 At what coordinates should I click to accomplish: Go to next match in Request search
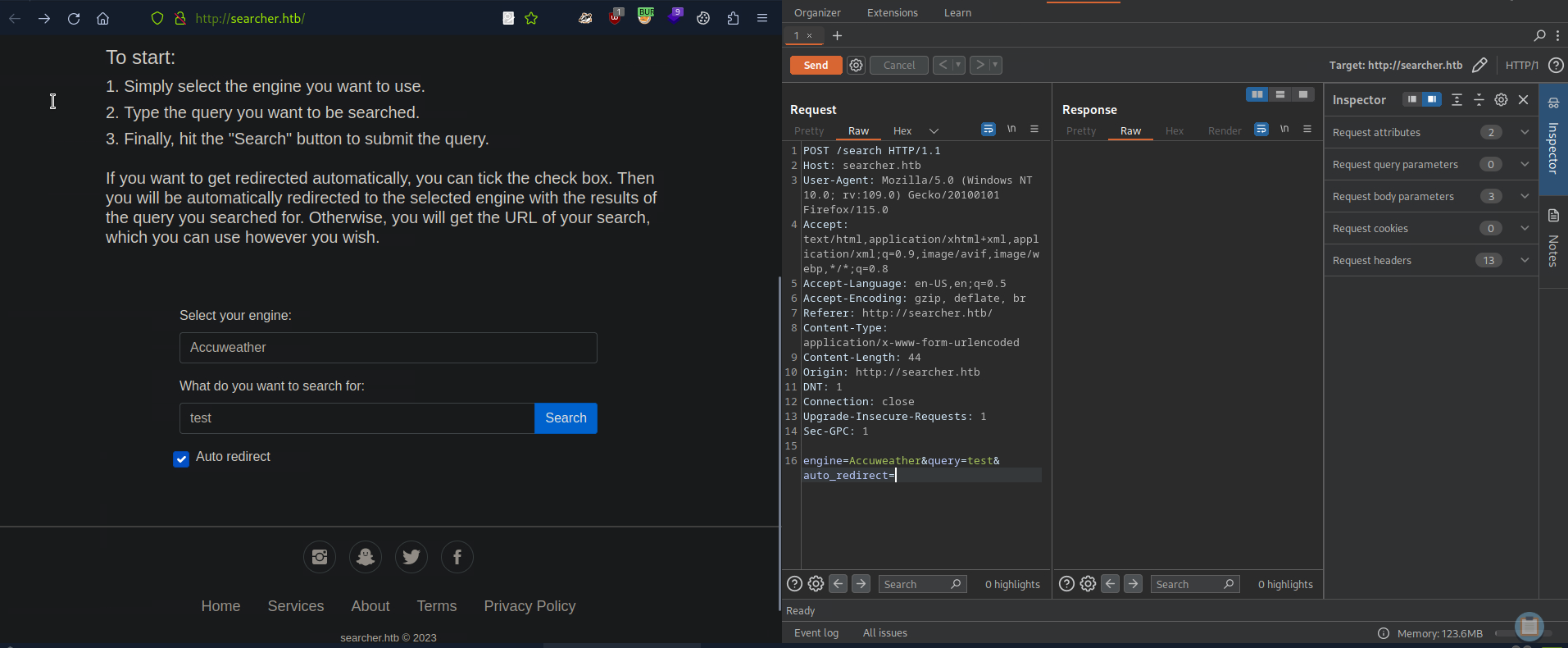click(861, 583)
